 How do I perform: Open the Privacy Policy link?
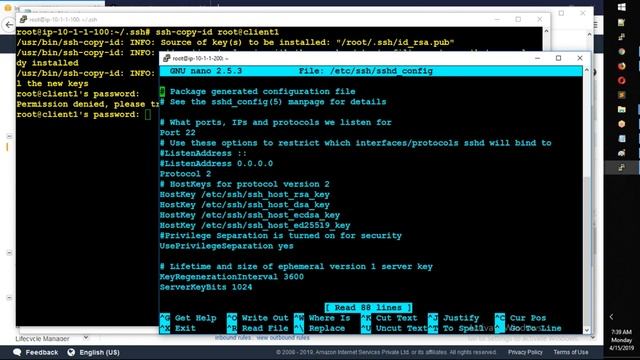[525, 352]
